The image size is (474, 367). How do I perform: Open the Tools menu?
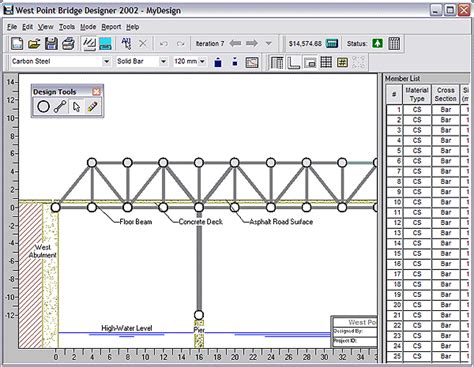pyautogui.click(x=67, y=27)
